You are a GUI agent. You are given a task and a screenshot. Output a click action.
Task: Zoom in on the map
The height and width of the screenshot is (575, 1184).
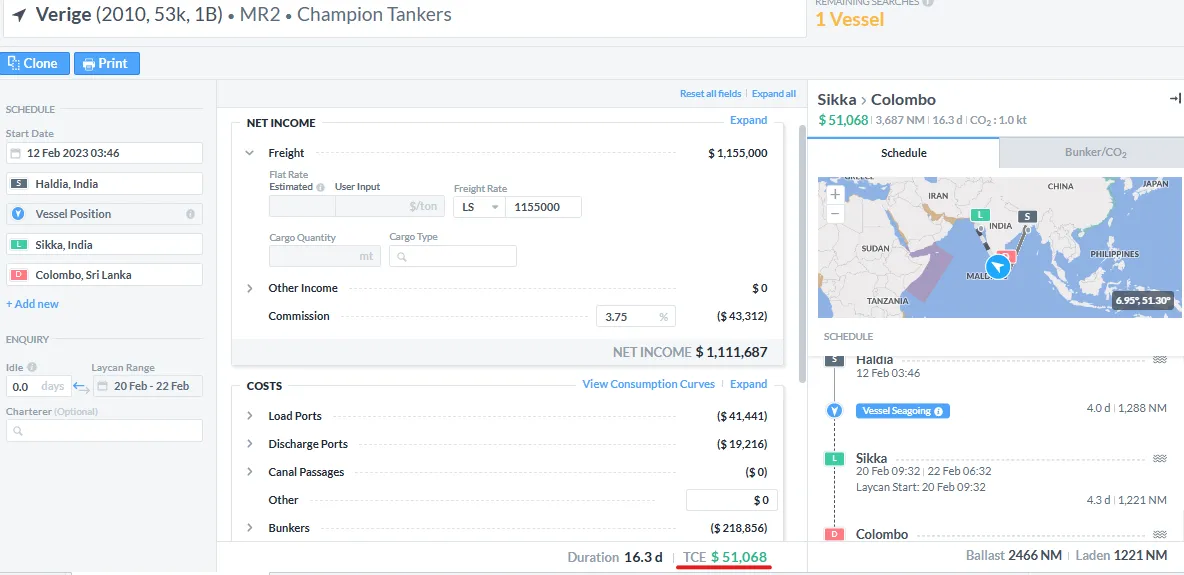click(834, 194)
